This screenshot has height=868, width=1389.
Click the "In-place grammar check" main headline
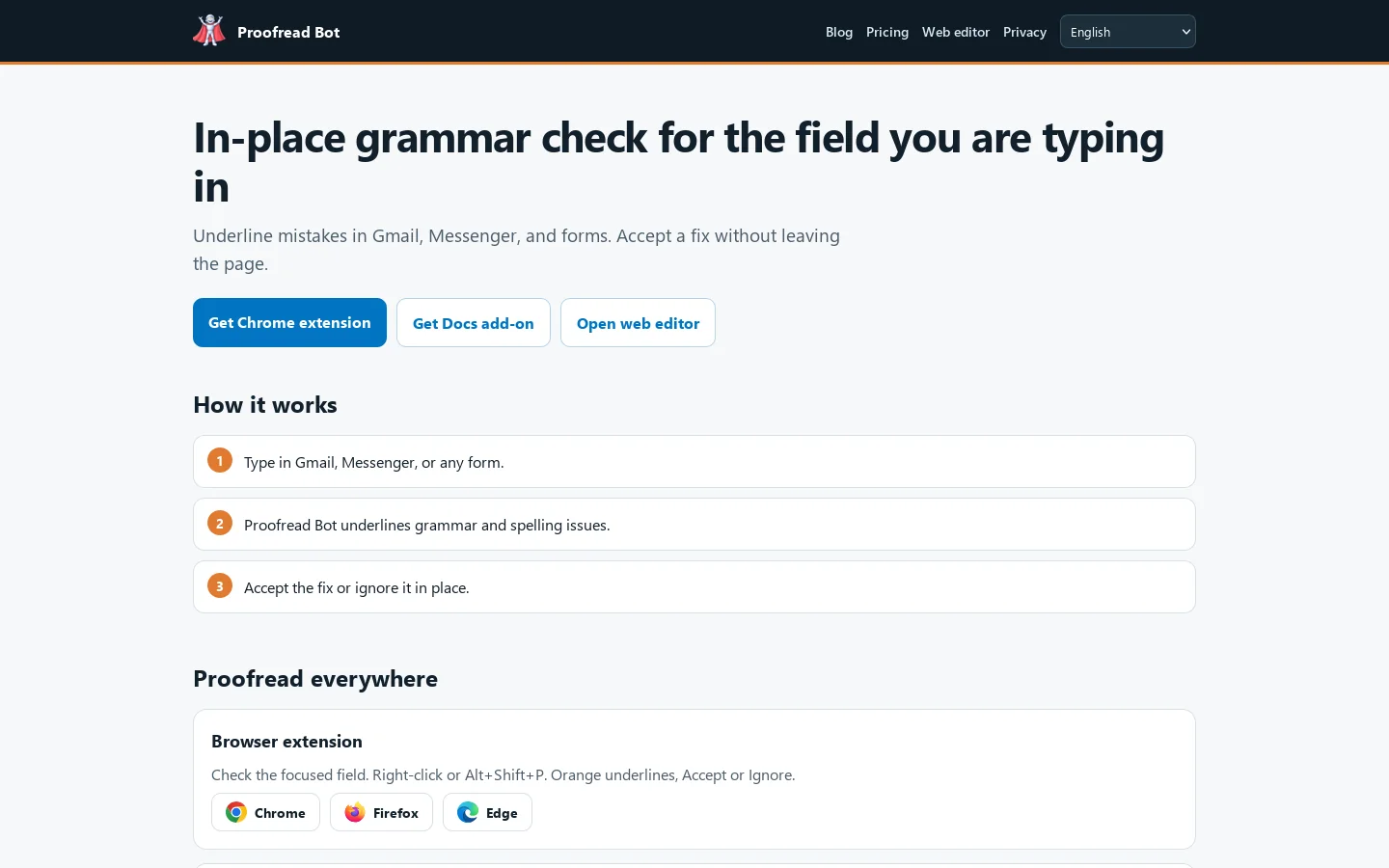point(679,162)
